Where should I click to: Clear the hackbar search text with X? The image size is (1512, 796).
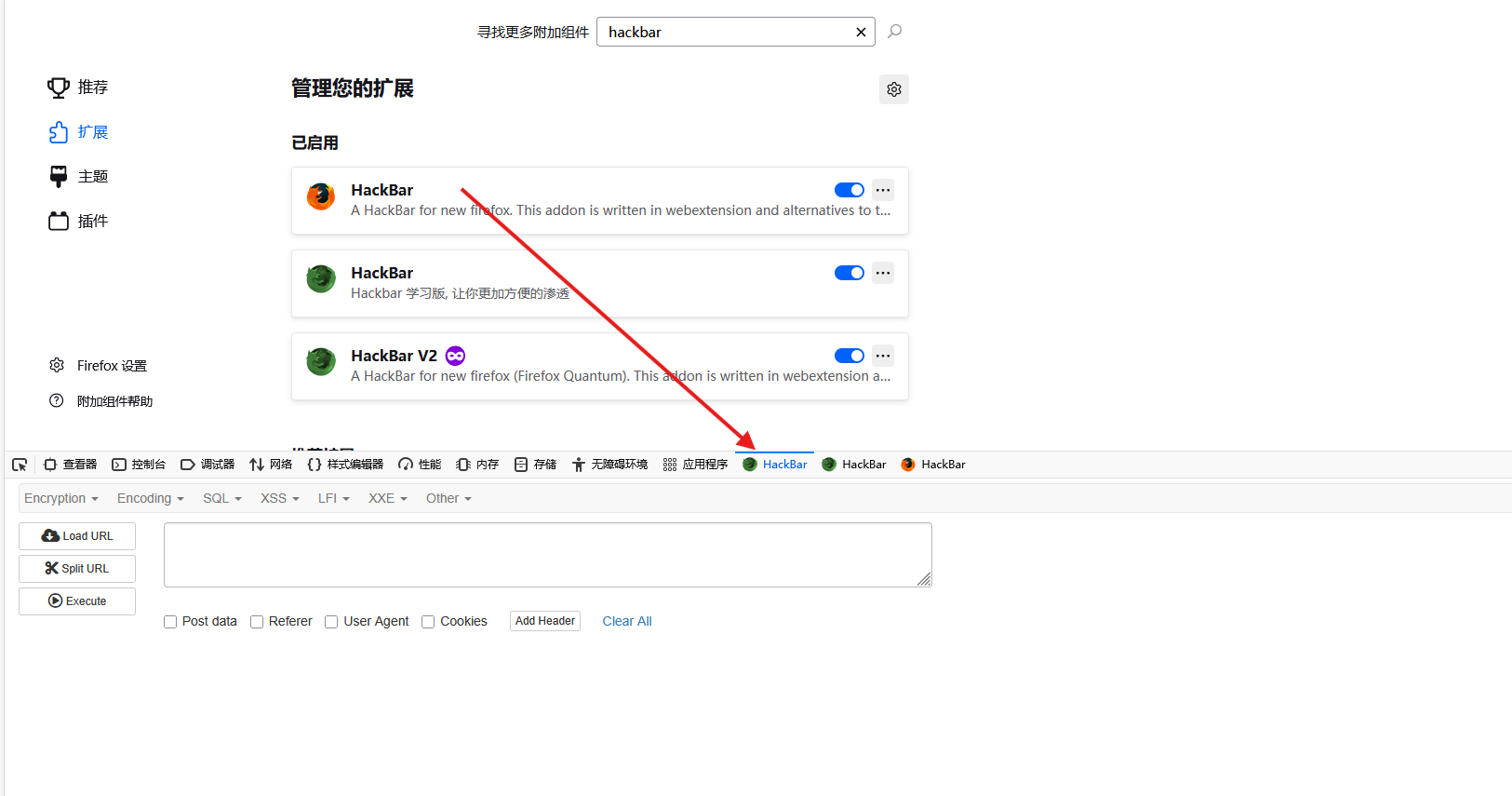coord(861,32)
